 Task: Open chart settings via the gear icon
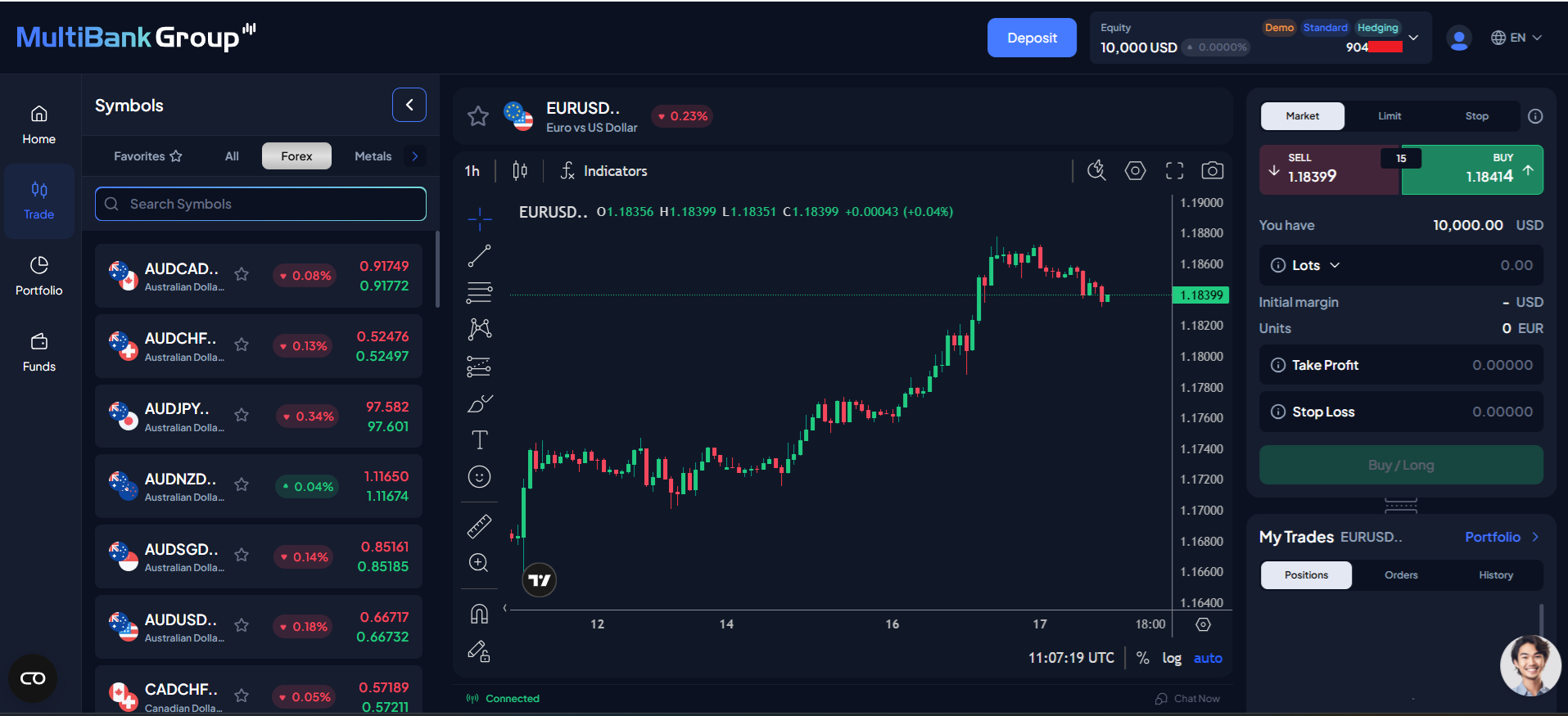tap(1135, 170)
